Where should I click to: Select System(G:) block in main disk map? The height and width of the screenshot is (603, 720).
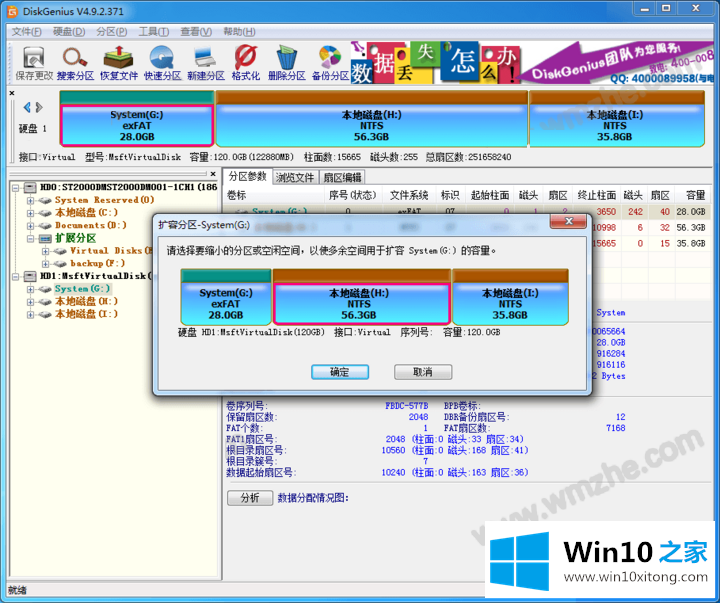tap(137, 119)
